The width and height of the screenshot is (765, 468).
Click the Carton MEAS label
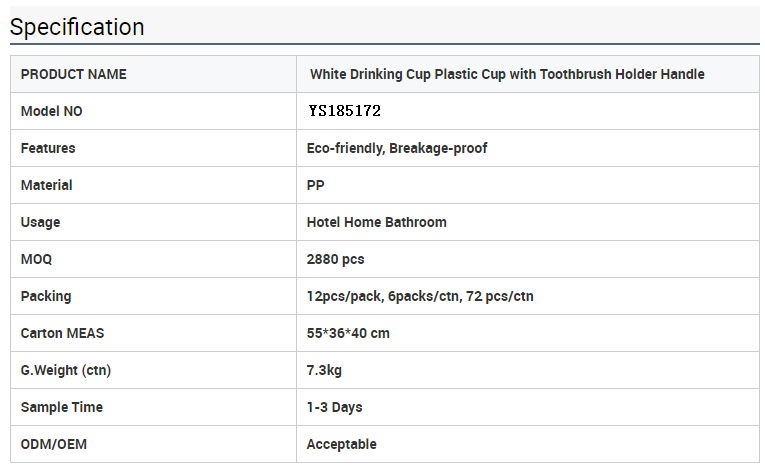pos(62,333)
